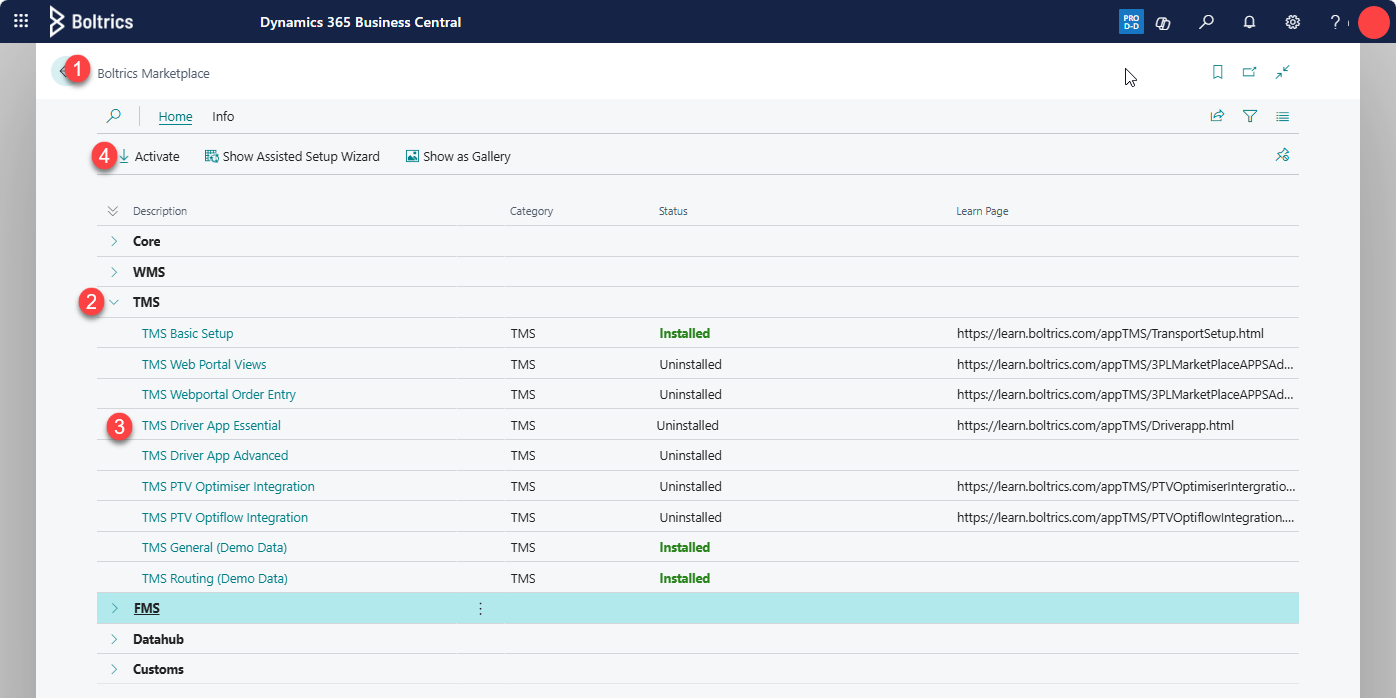This screenshot has height=698, width=1396.
Task: Open the PROD environment badge
Action: click(x=1131, y=22)
